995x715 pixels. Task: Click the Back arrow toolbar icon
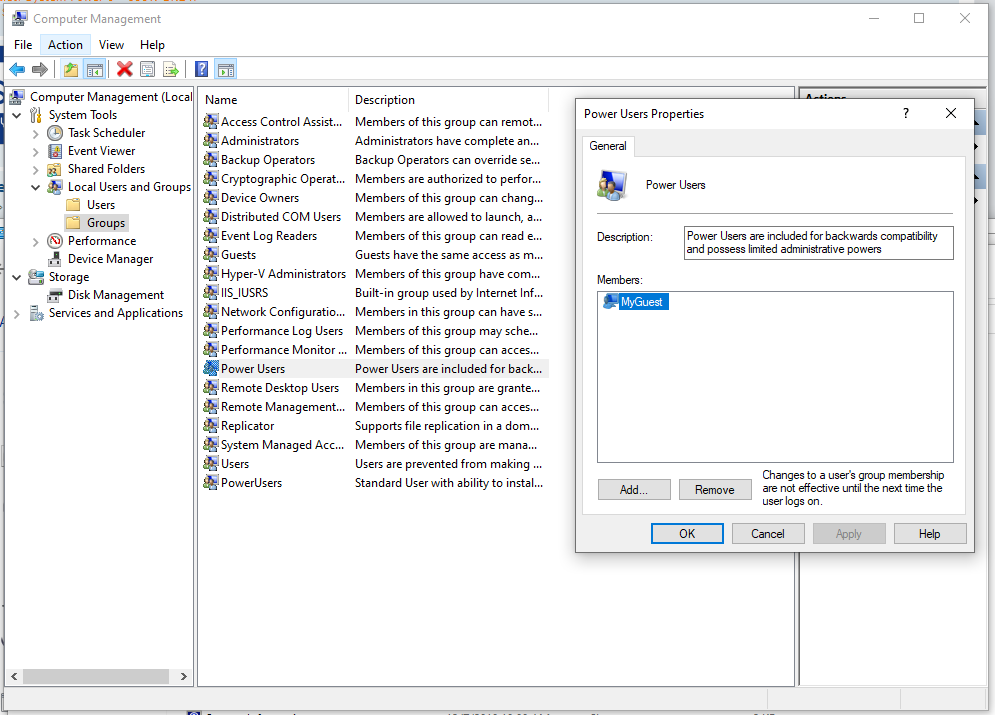point(17,69)
